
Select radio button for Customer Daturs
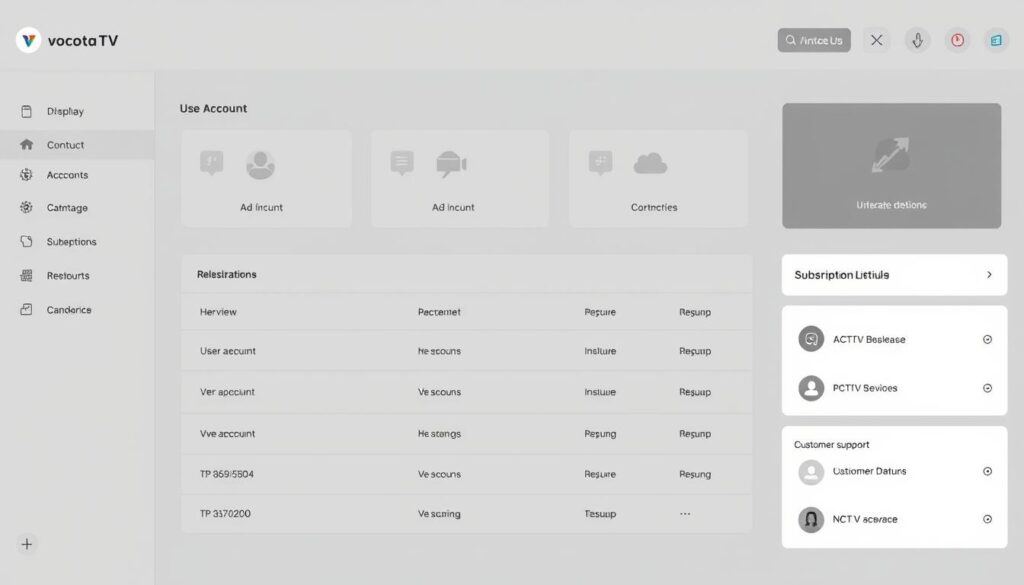coord(987,471)
